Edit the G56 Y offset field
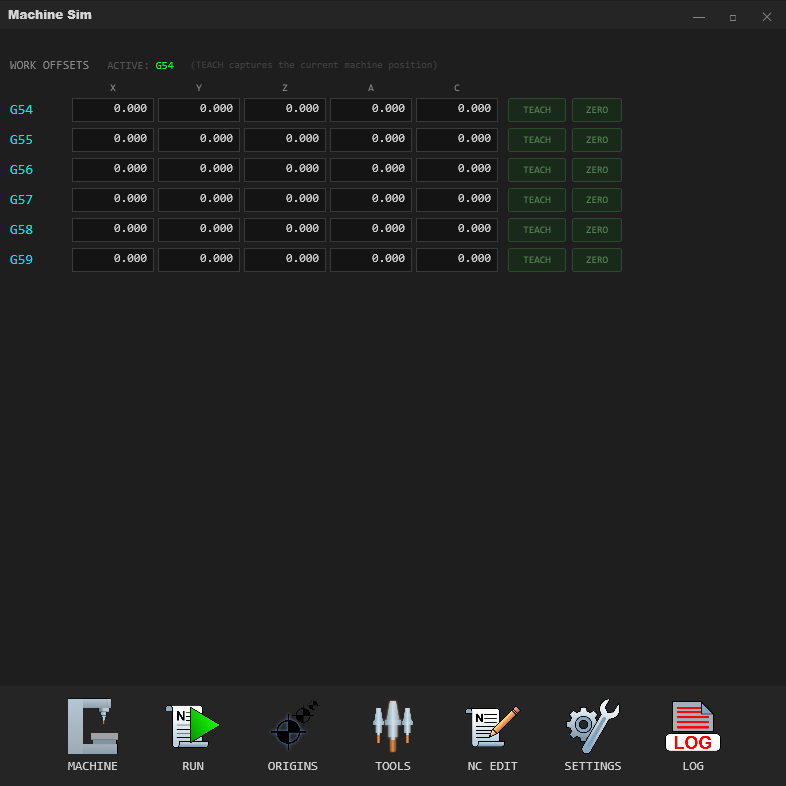The image size is (786, 786). pyautogui.click(x=199, y=170)
